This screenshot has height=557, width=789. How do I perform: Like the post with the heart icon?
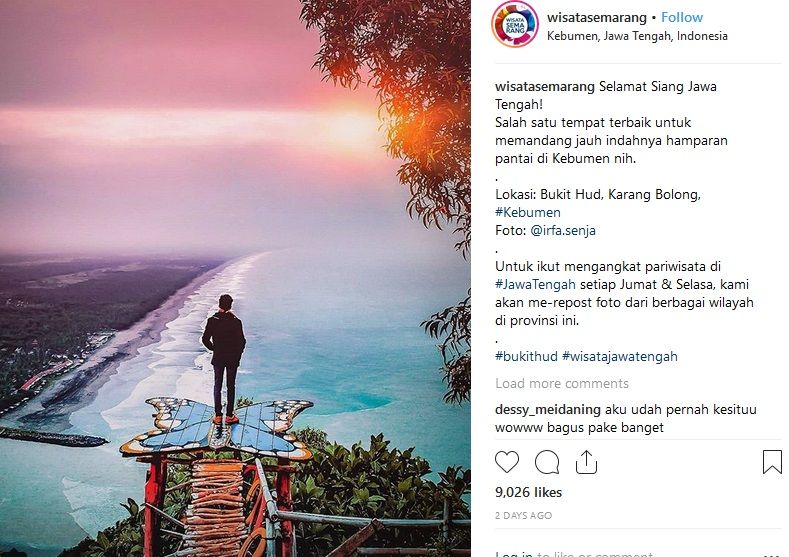[507, 462]
